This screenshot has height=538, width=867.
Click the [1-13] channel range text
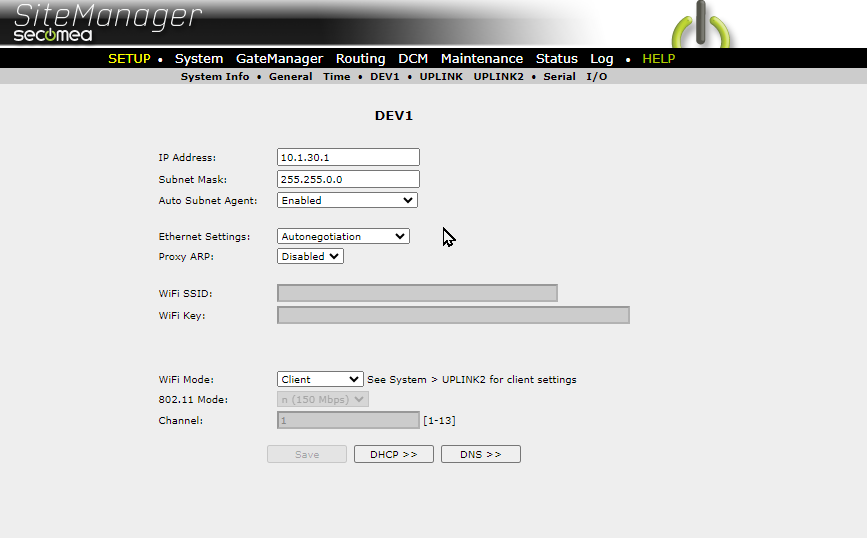440,420
